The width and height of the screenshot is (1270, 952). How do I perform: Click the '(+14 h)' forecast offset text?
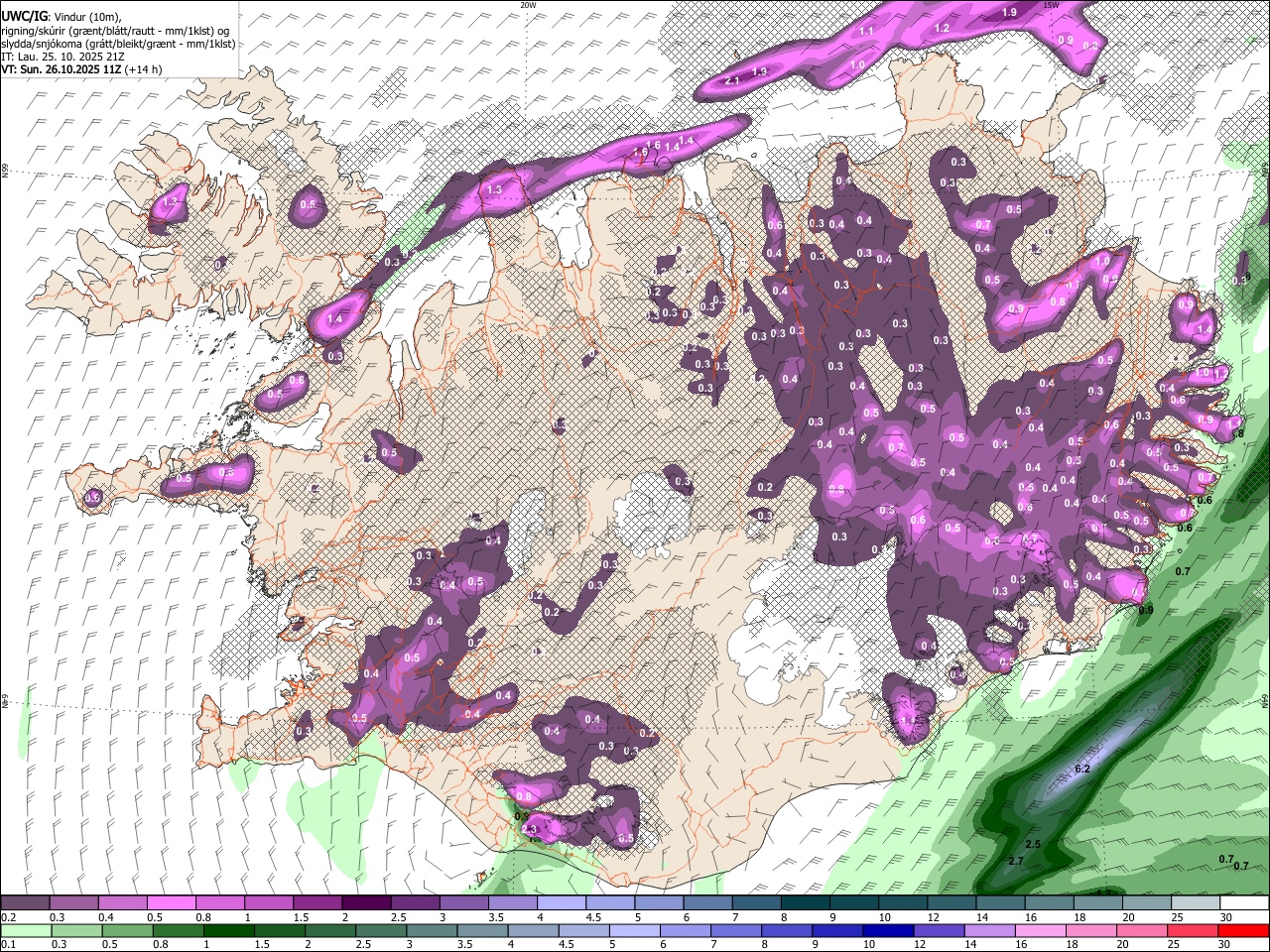(x=144, y=69)
